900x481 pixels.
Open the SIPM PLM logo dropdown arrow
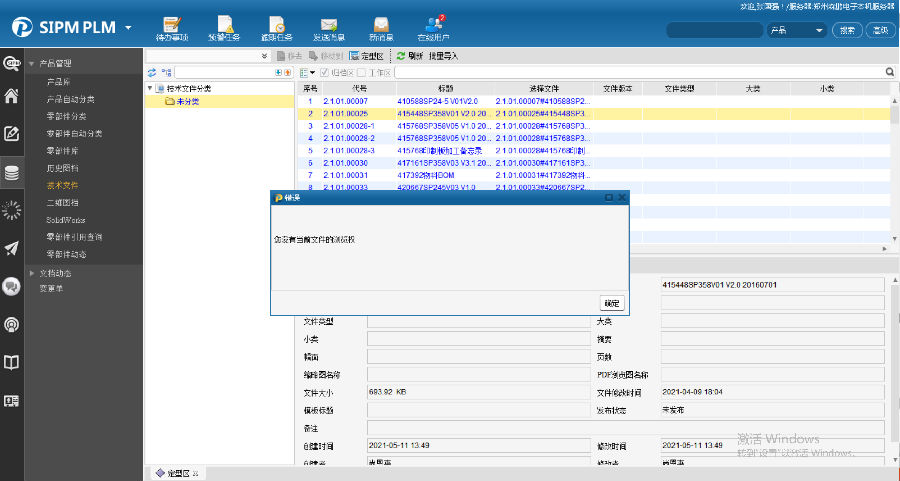128,27
